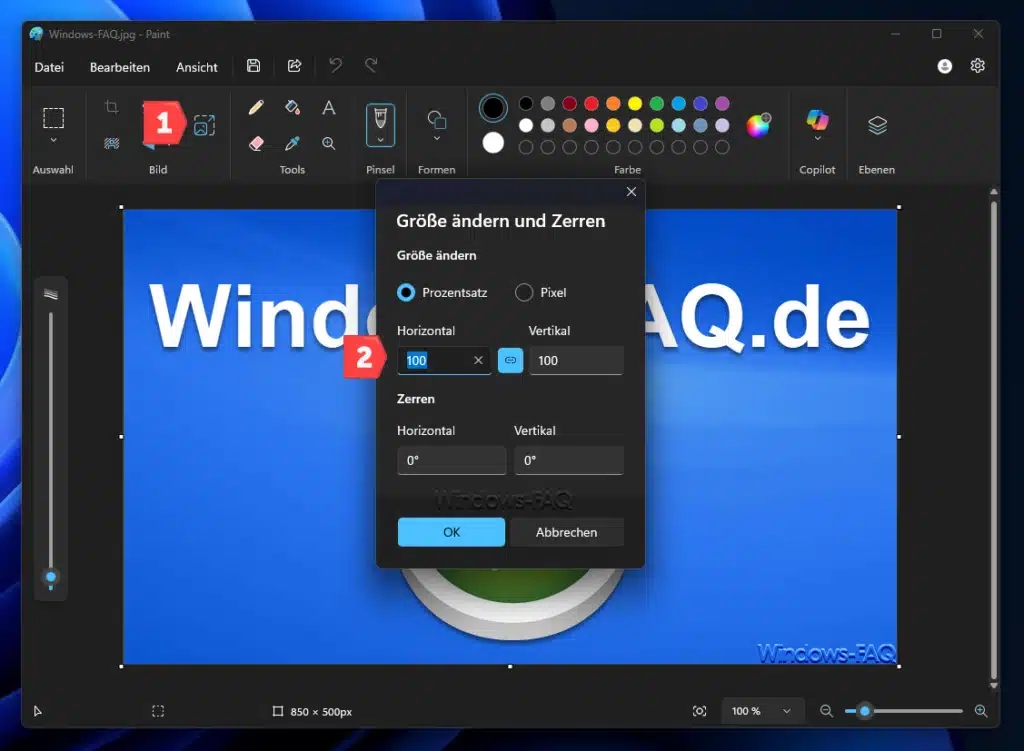Click the remove background icon in Bild
Screen dimensions: 1024x751
112,143
